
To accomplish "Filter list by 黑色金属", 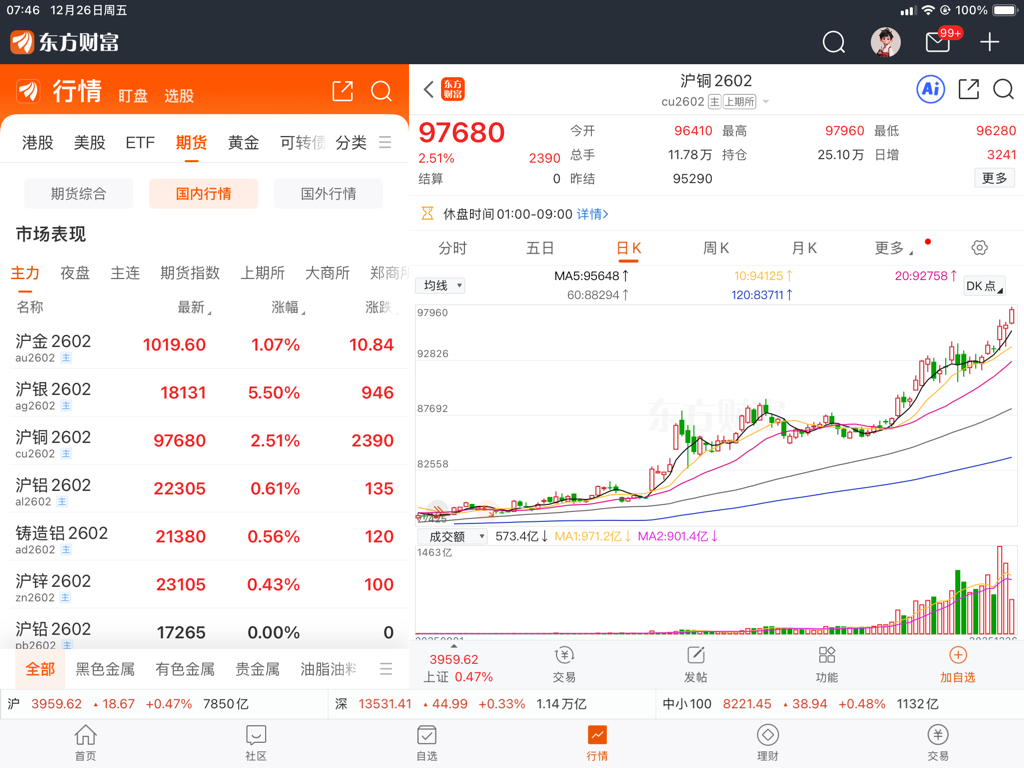I will coord(105,669).
